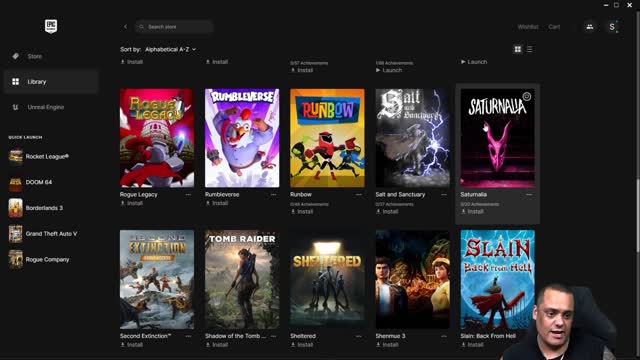Viewport: 640px width, 360px height.
Task: Click the Saturnalia title text
Action: click(x=473, y=195)
